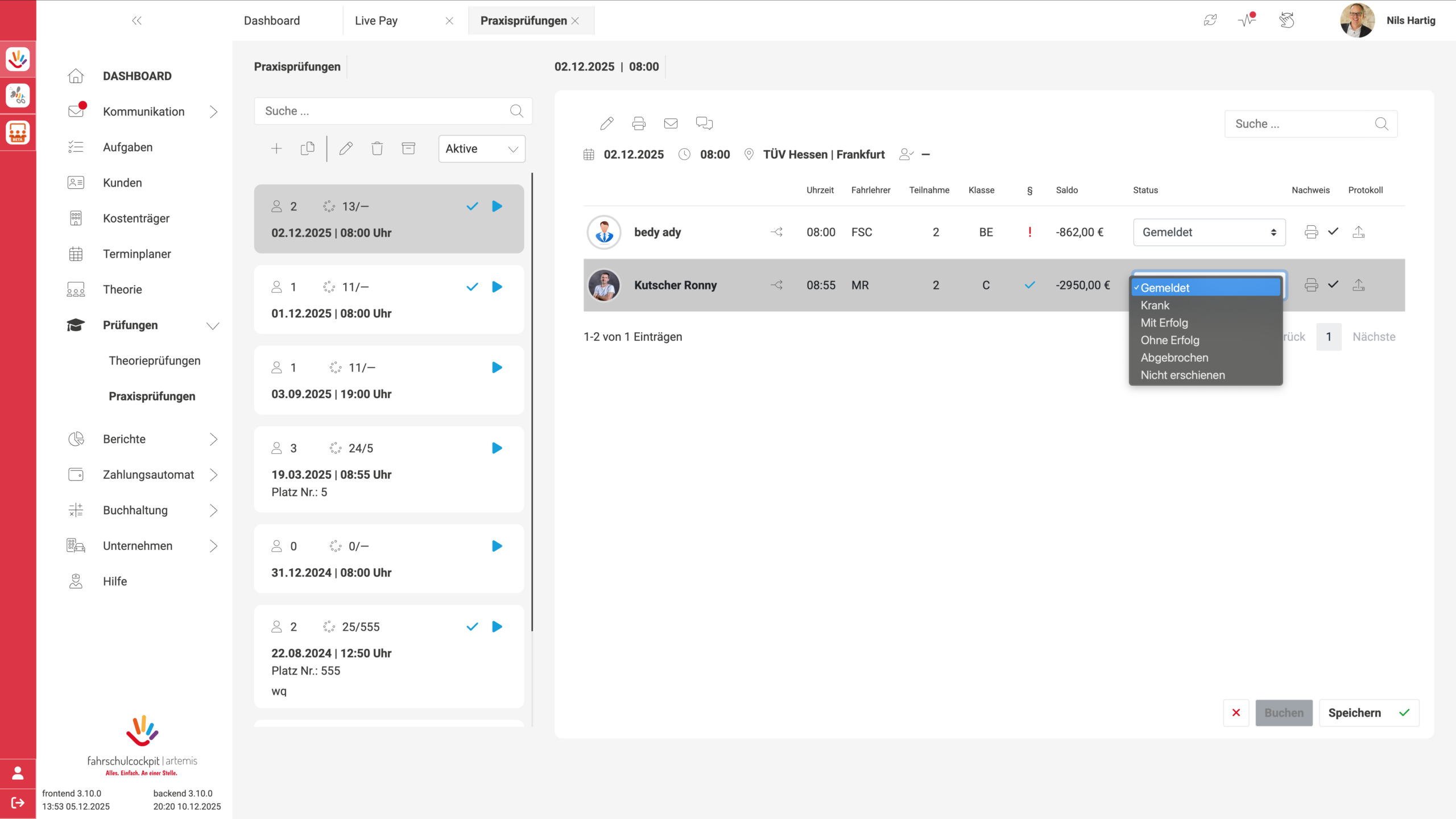Click the envelope email icon in exam details
This screenshot has width=1456, height=819.
(671, 123)
